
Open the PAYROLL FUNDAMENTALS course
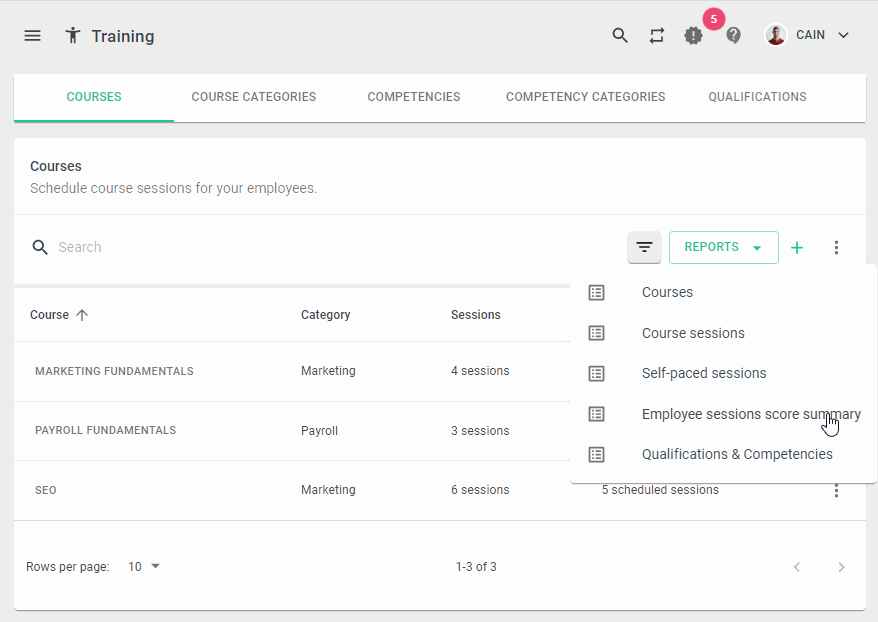pos(105,431)
